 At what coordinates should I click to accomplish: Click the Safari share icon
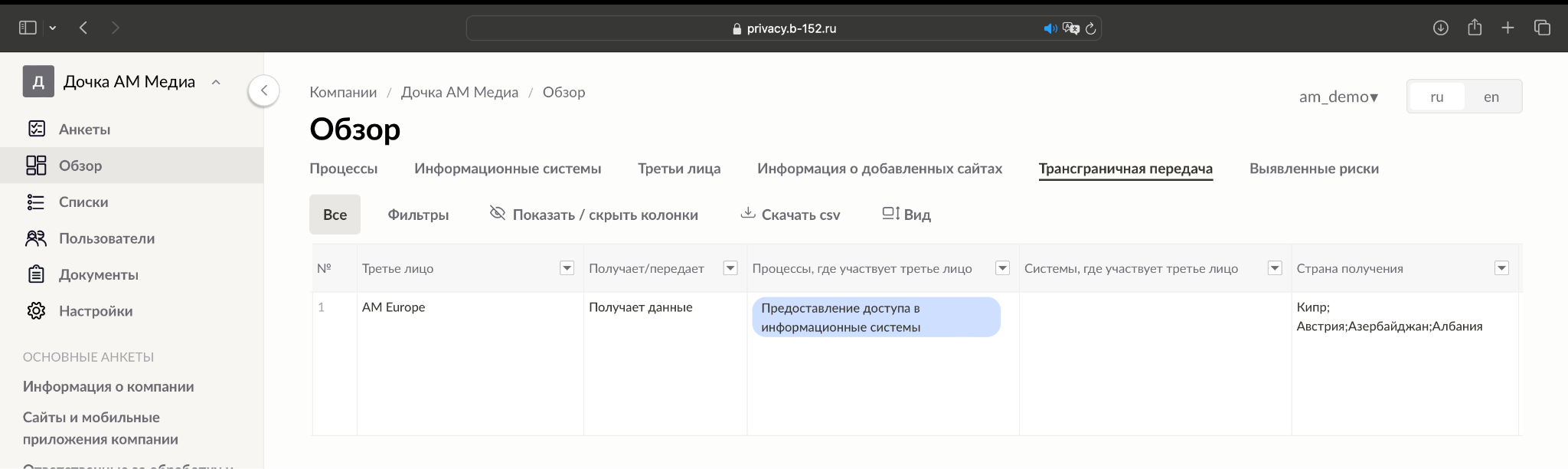[1475, 28]
